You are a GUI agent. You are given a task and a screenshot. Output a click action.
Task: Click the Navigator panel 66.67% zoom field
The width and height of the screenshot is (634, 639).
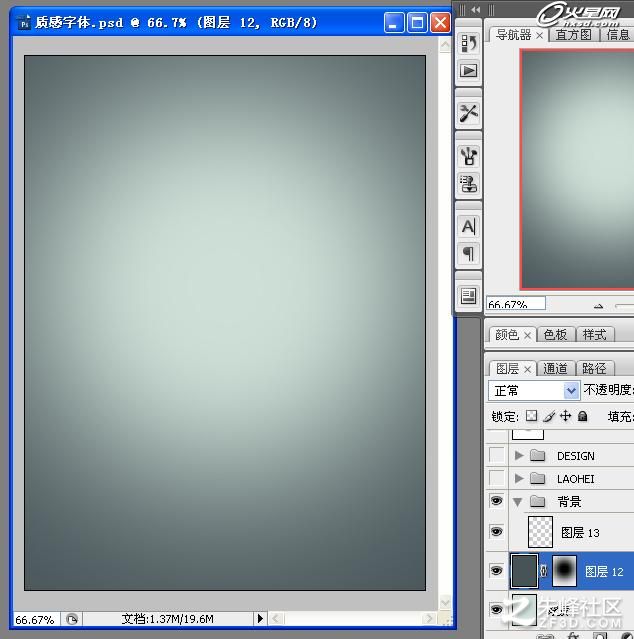[516, 304]
